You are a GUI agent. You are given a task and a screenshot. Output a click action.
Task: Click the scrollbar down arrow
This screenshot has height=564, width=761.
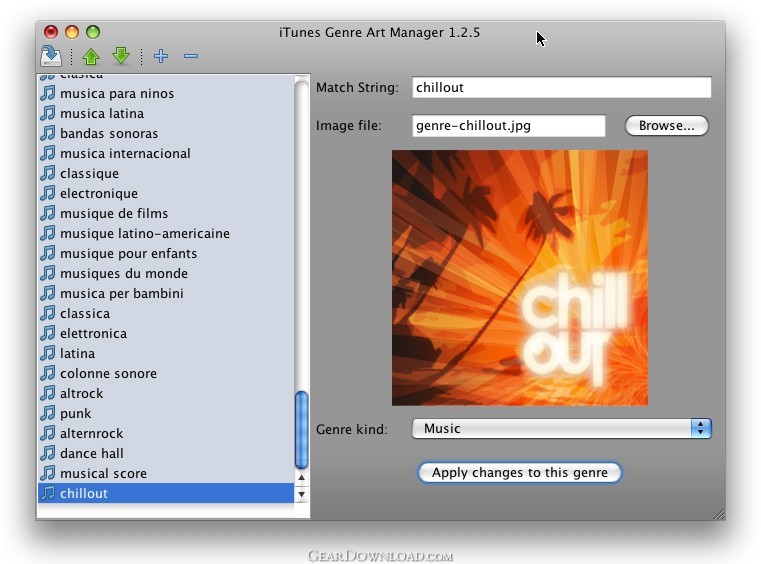pos(301,495)
